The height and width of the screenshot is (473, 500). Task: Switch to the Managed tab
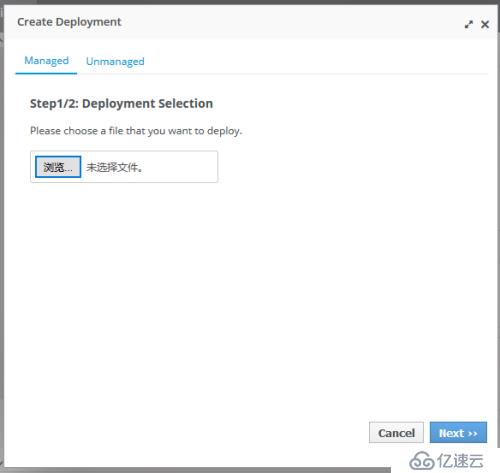click(46, 61)
